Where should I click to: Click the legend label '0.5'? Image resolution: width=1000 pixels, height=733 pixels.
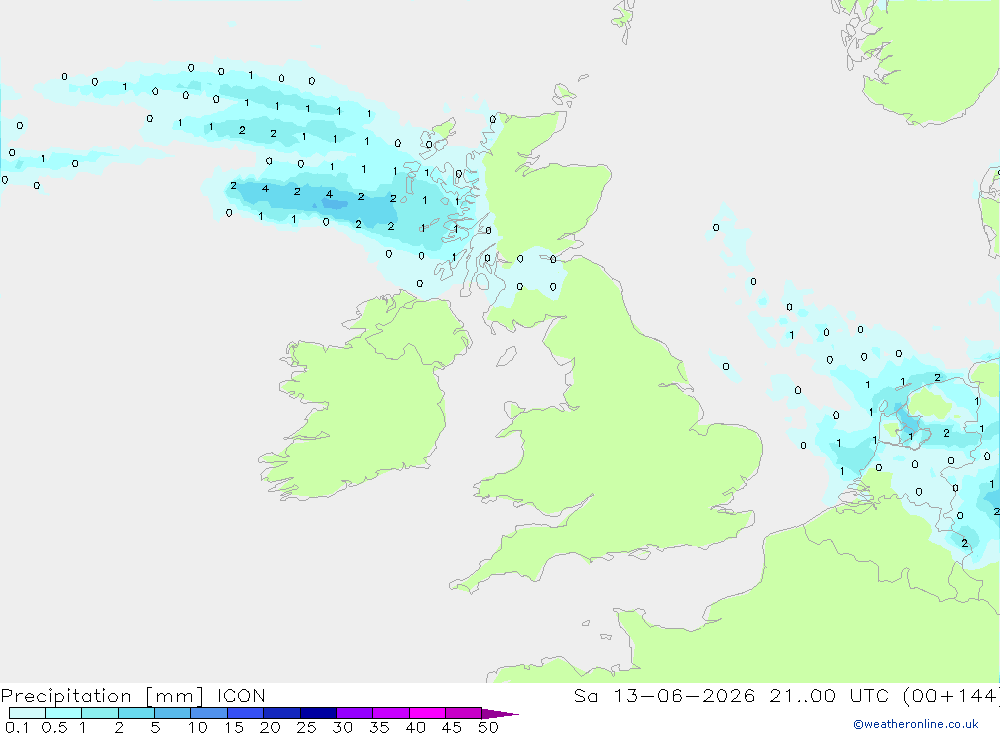[54, 727]
